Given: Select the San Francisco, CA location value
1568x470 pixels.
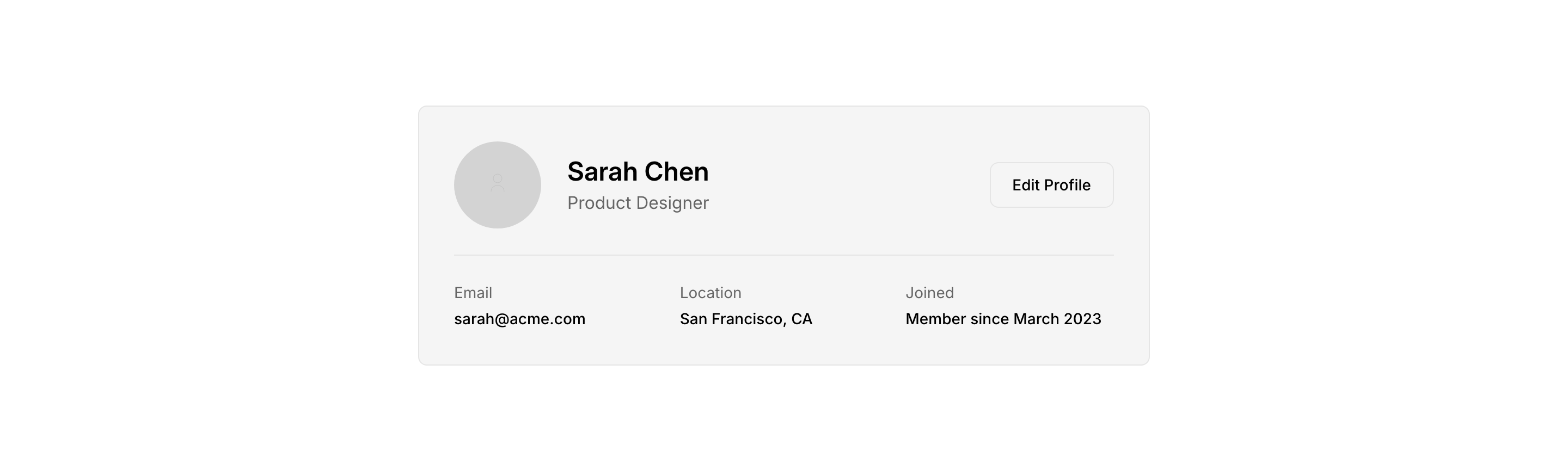Looking at the screenshot, I should pyautogui.click(x=746, y=319).
